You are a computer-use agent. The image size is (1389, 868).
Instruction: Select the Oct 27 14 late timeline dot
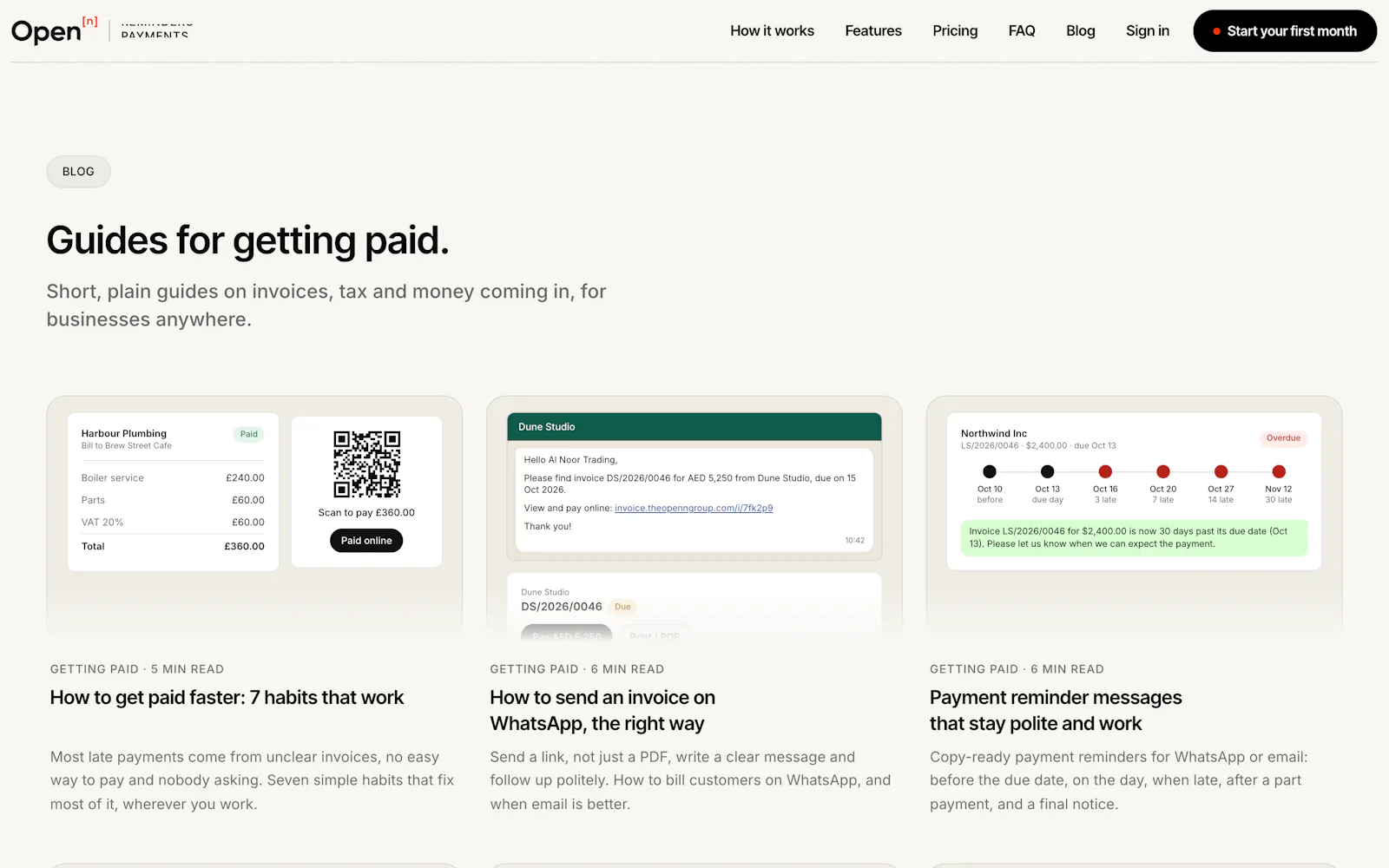pos(1221,472)
